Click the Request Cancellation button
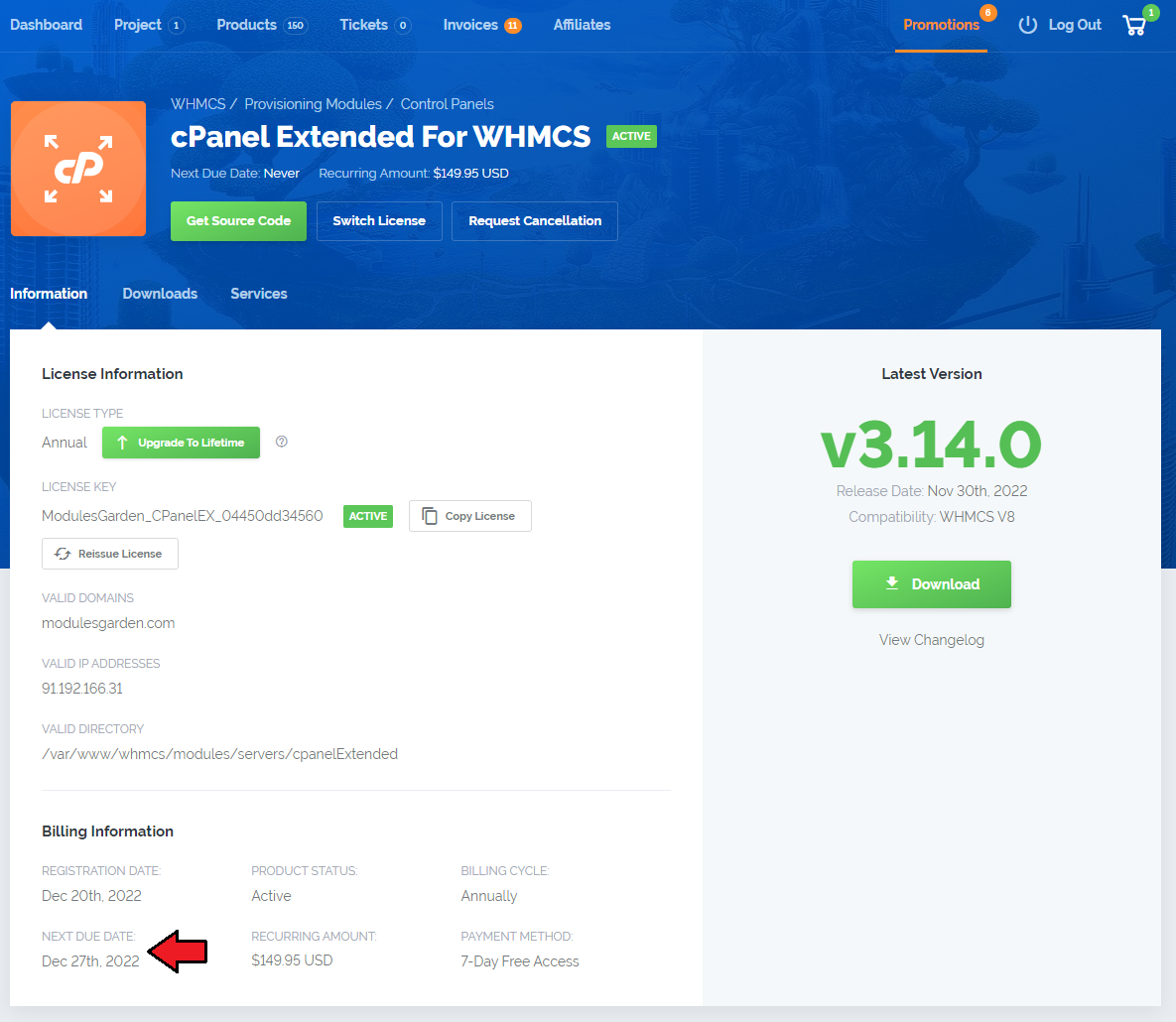The height and width of the screenshot is (1022, 1176). [535, 221]
